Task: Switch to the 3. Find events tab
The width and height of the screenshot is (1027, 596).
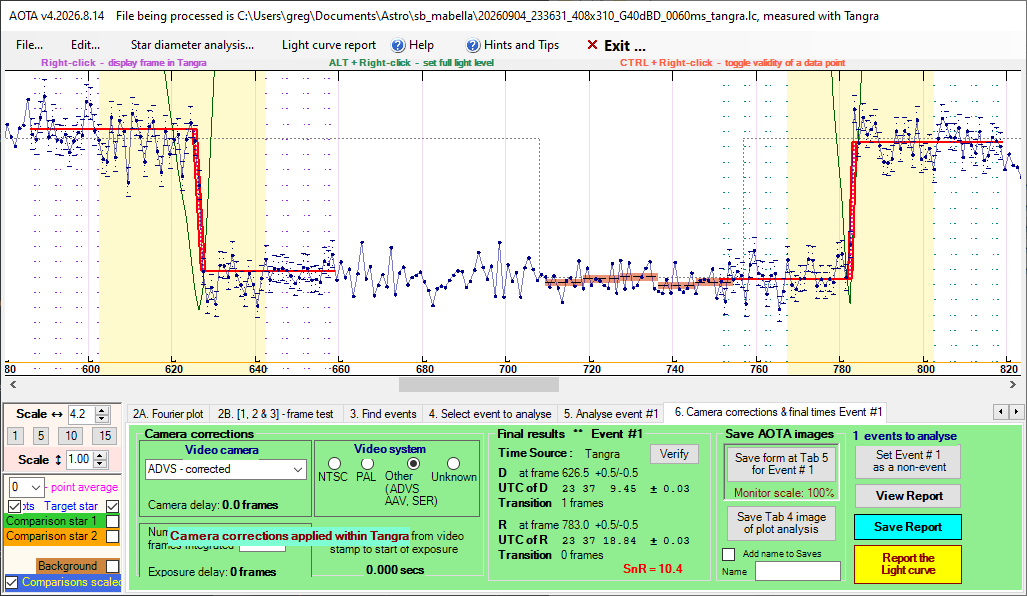Action: click(x=383, y=414)
